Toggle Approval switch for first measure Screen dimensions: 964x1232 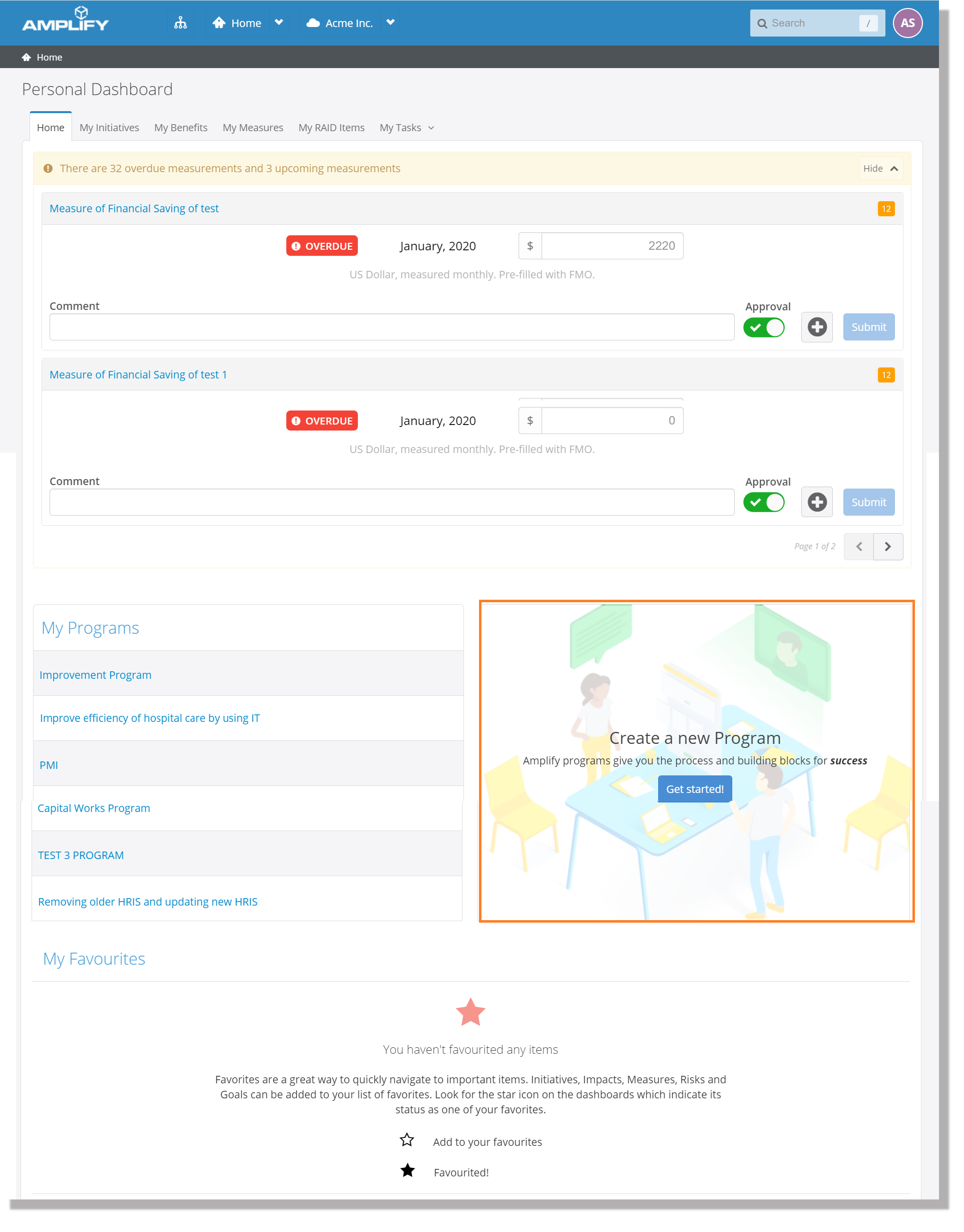(764, 327)
